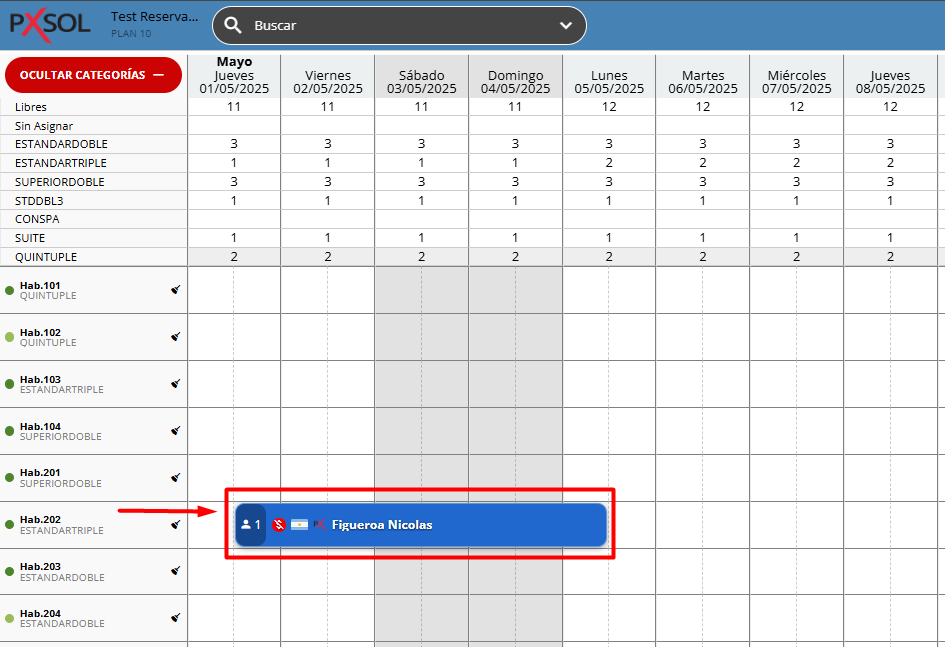The height and width of the screenshot is (647, 945).
Task: Click inside the Buscar search field
Action: [x=400, y=26]
